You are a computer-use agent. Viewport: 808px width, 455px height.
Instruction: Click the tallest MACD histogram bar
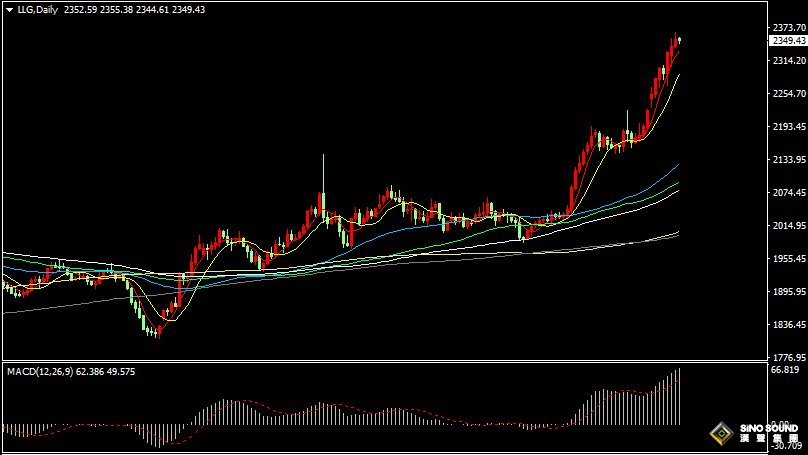679,396
